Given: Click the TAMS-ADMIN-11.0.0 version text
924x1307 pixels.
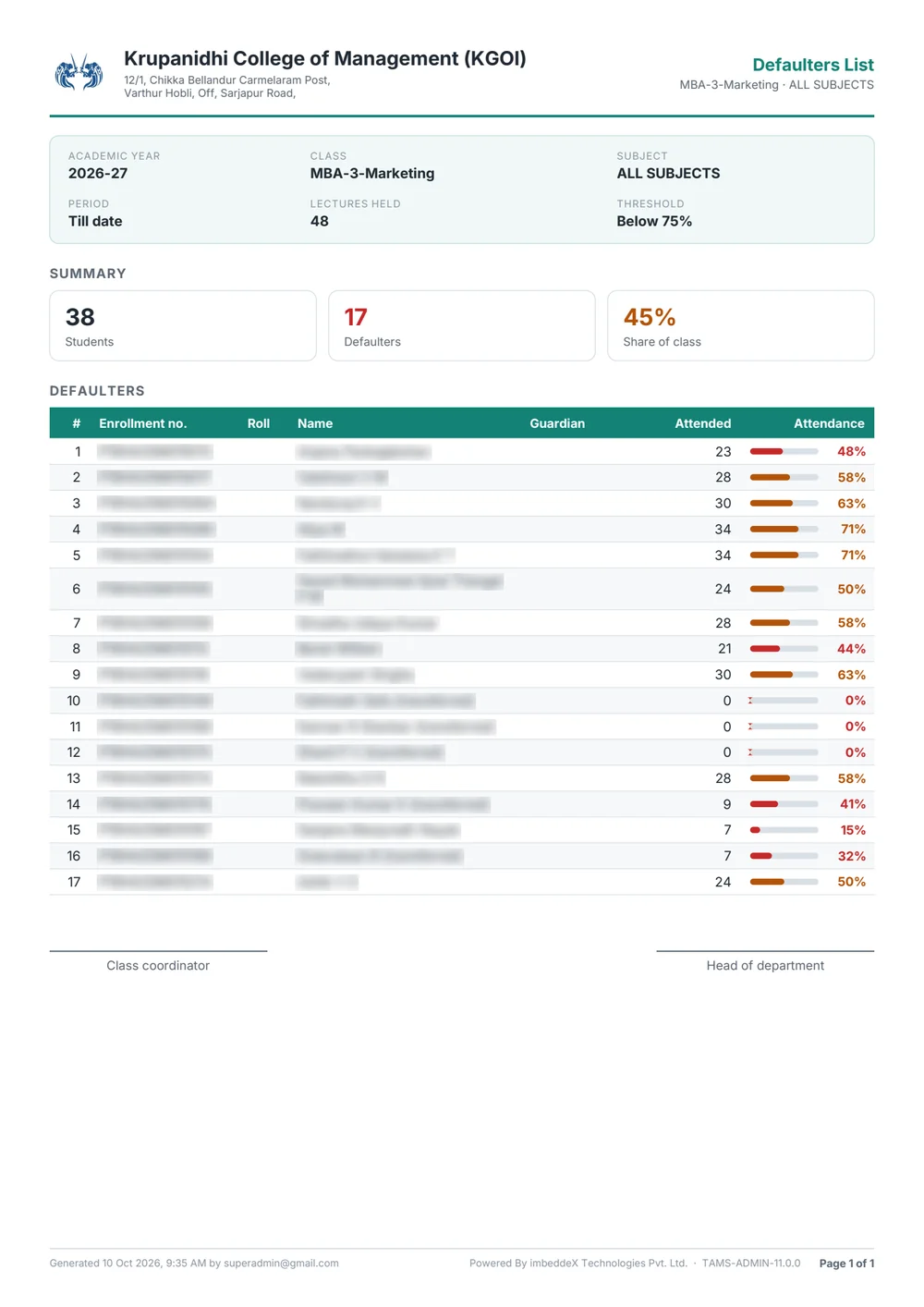Looking at the screenshot, I should 751,1264.
